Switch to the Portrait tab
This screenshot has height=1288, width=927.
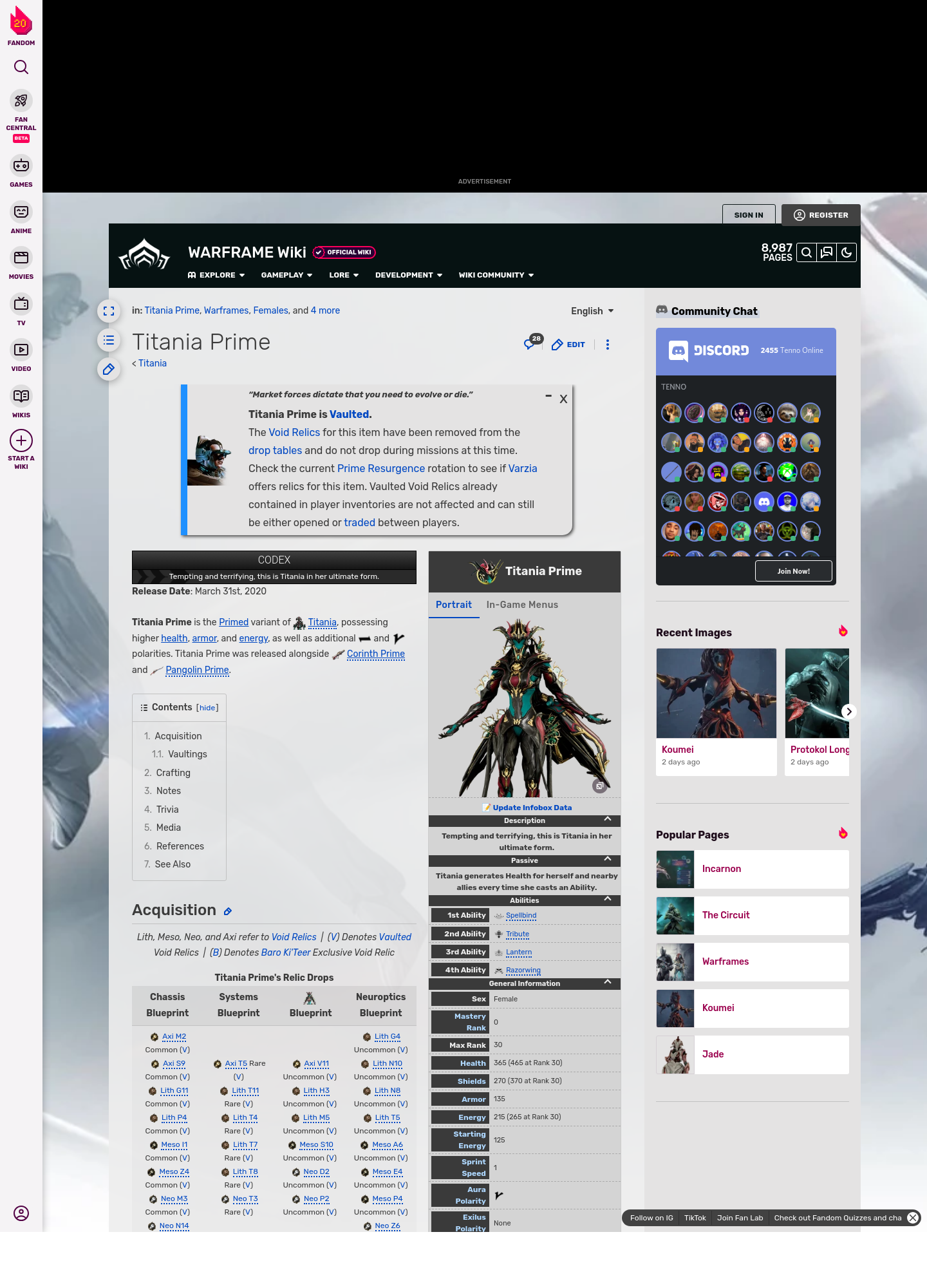point(454,605)
